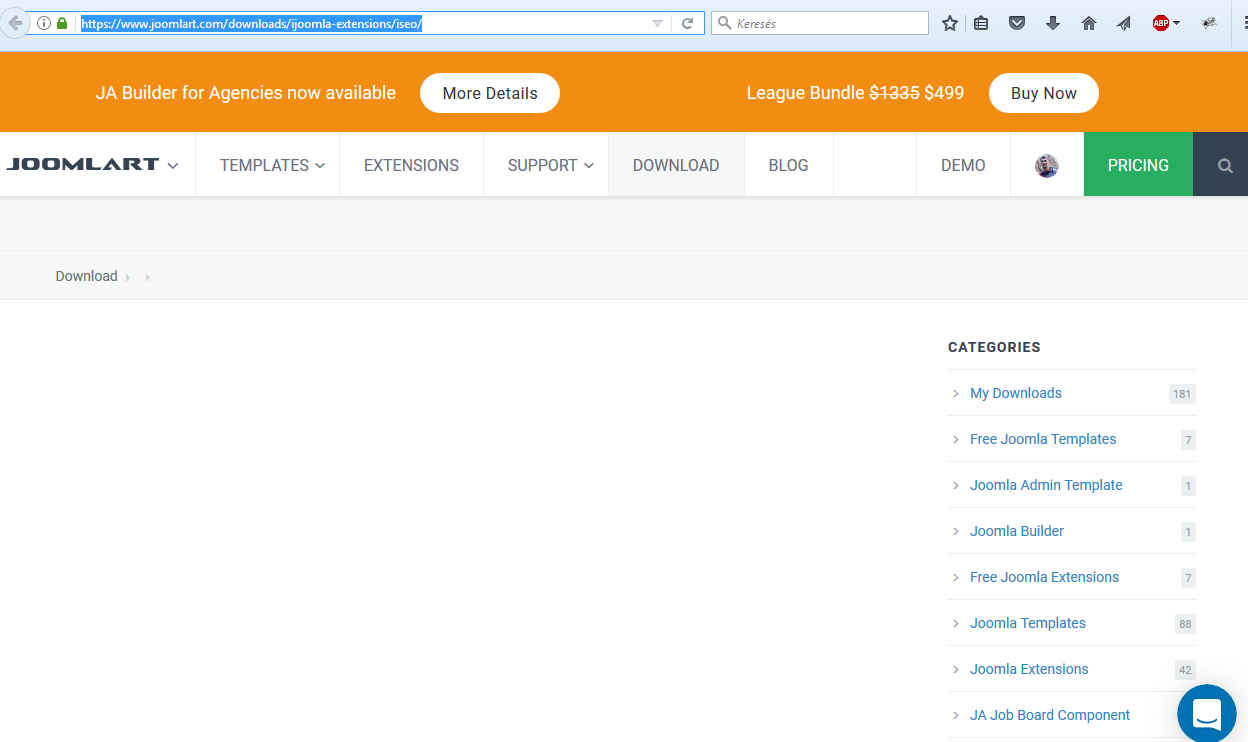
Task: Open the TEMPLATES menu
Action: click(272, 165)
